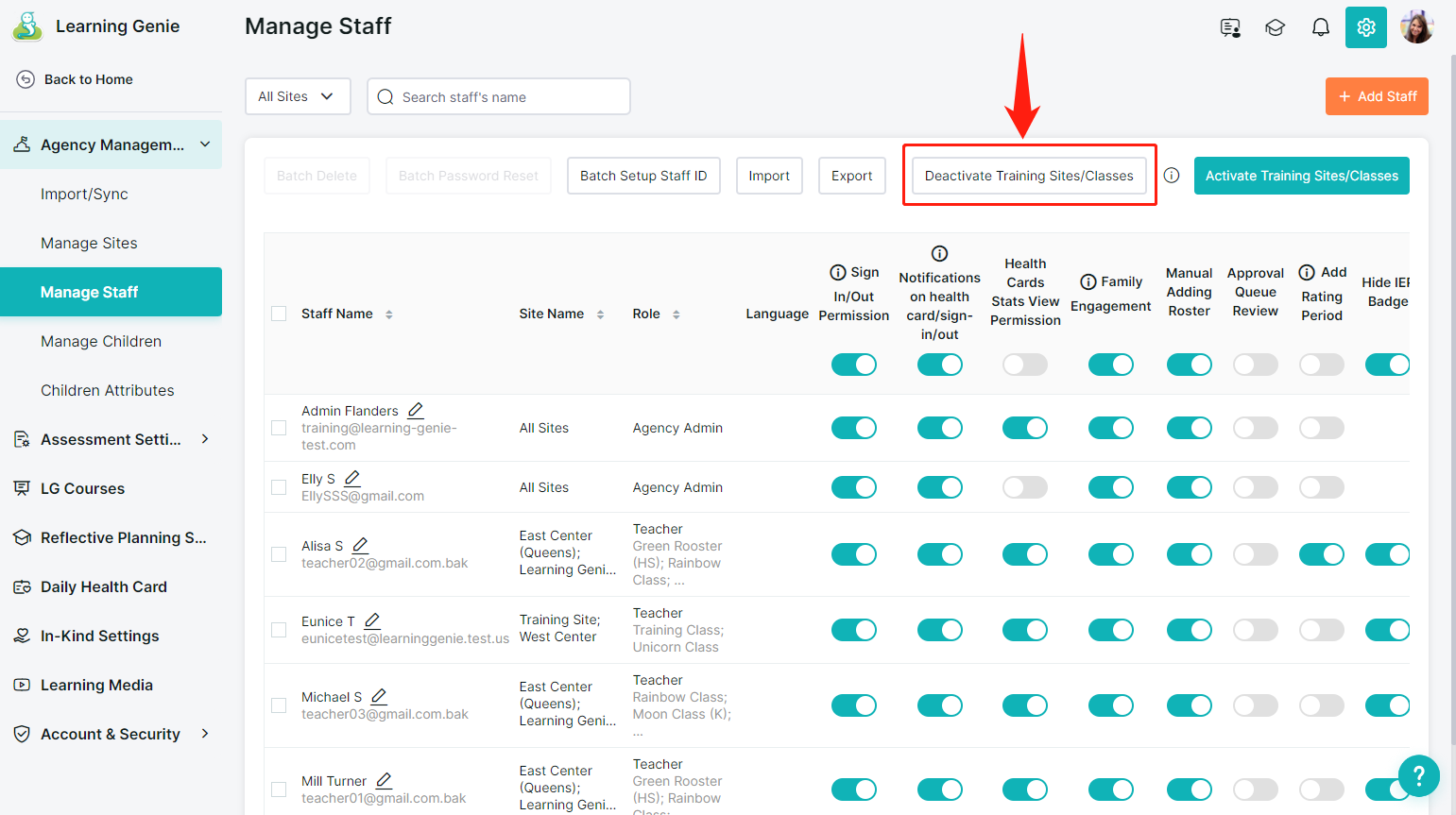This screenshot has height=815, width=1456.
Task: Toggle Health Cards Stats View for Elly S
Action: coord(1024,487)
